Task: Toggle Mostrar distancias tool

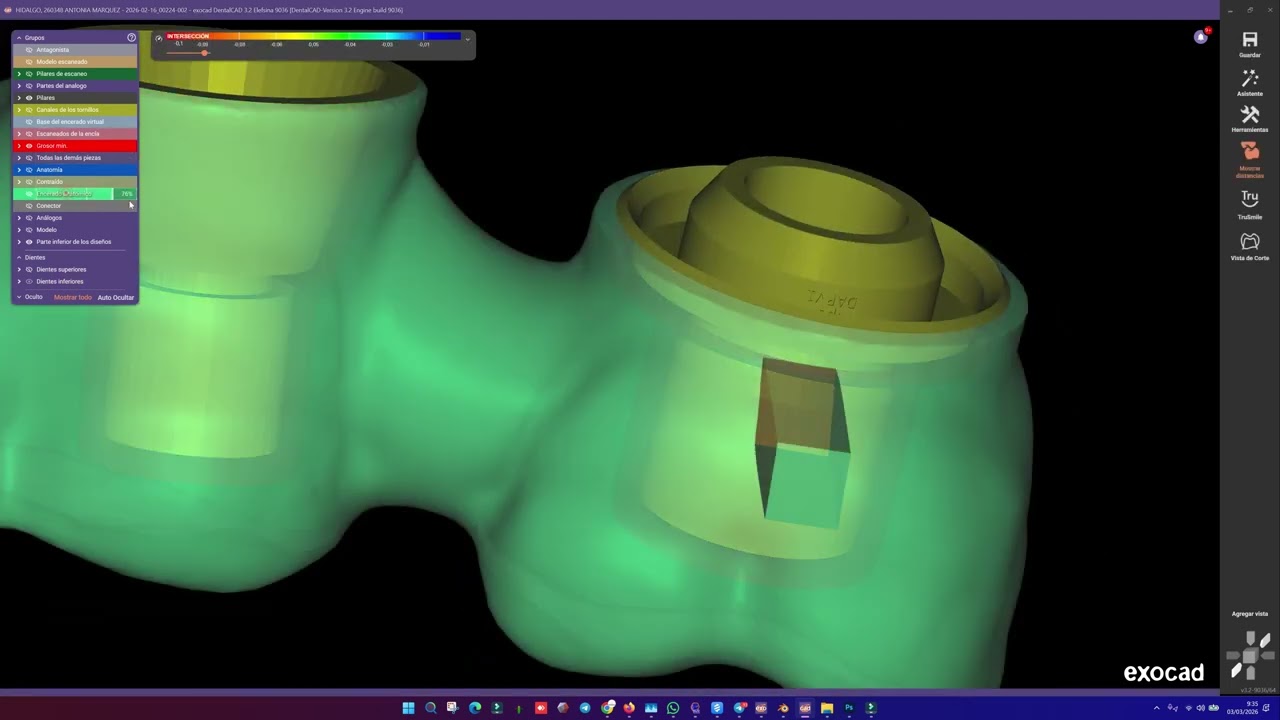Action: 1250,159
